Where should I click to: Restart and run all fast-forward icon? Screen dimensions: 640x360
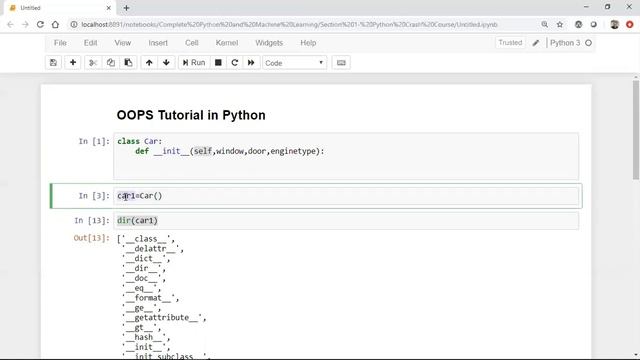click(251, 63)
